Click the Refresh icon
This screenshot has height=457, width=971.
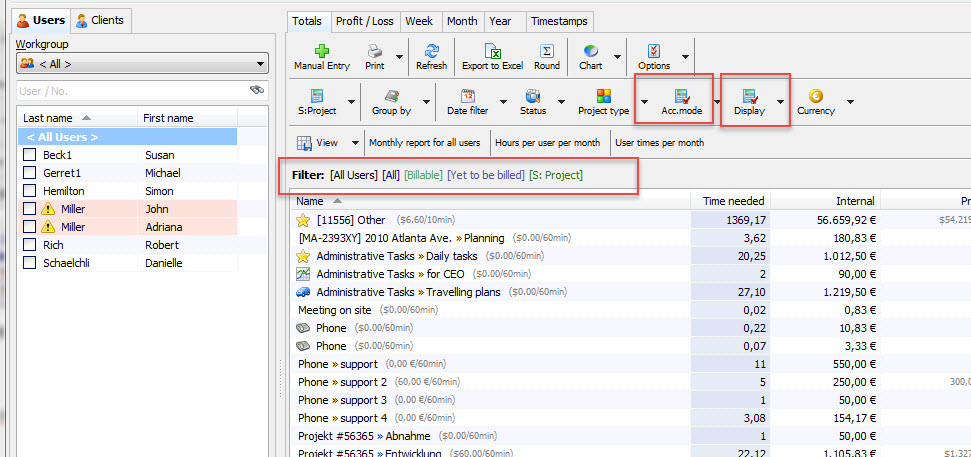click(431, 51)
